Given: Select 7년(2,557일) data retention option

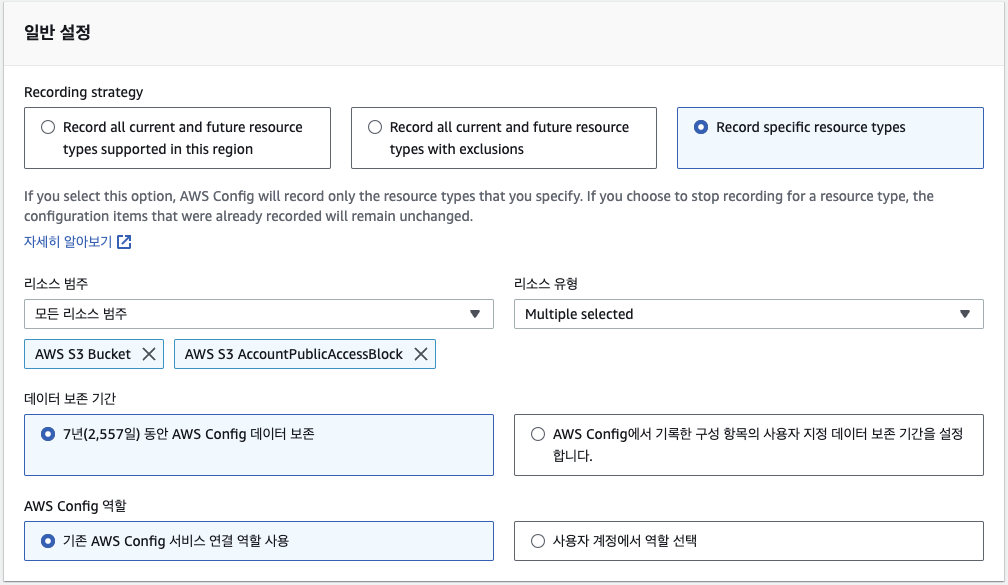Looking at the screenshot, I should (259, 445).
